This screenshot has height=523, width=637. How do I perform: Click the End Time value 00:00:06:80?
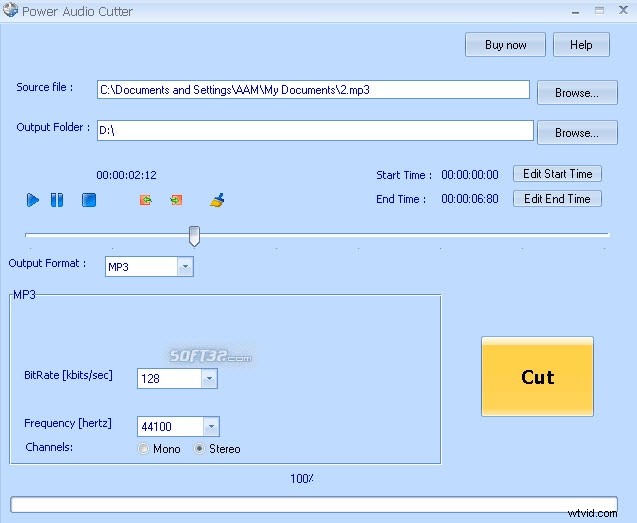point(470,199)
